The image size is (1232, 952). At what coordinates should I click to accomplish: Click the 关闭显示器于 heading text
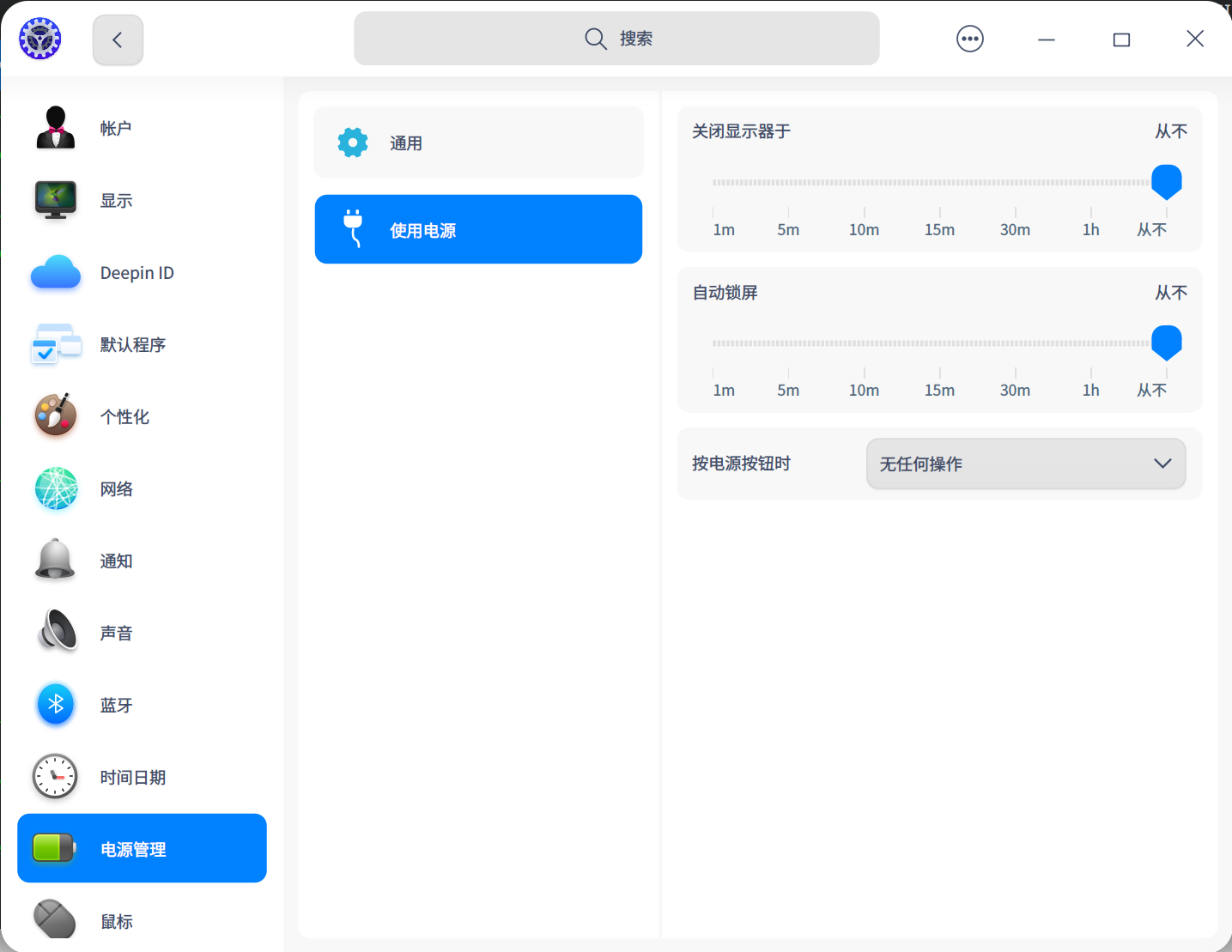coord(742,131)
